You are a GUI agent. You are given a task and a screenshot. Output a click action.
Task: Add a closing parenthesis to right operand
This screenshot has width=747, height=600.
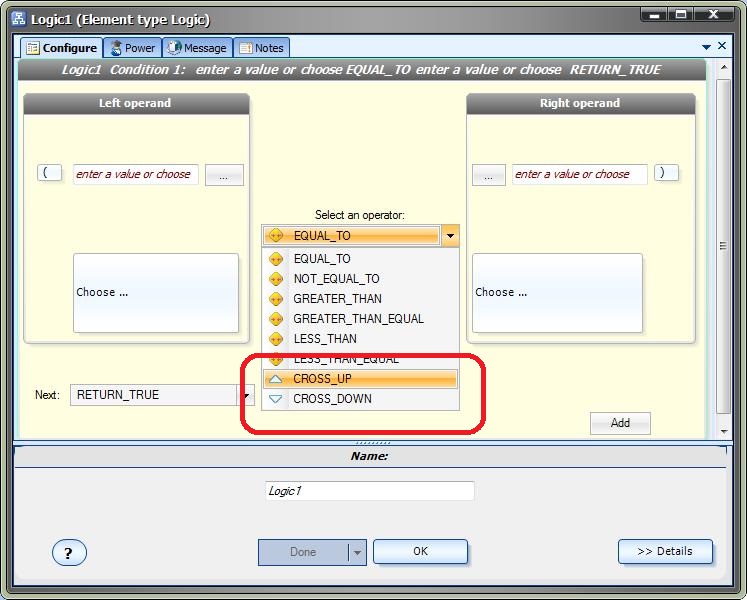(666, 173)
